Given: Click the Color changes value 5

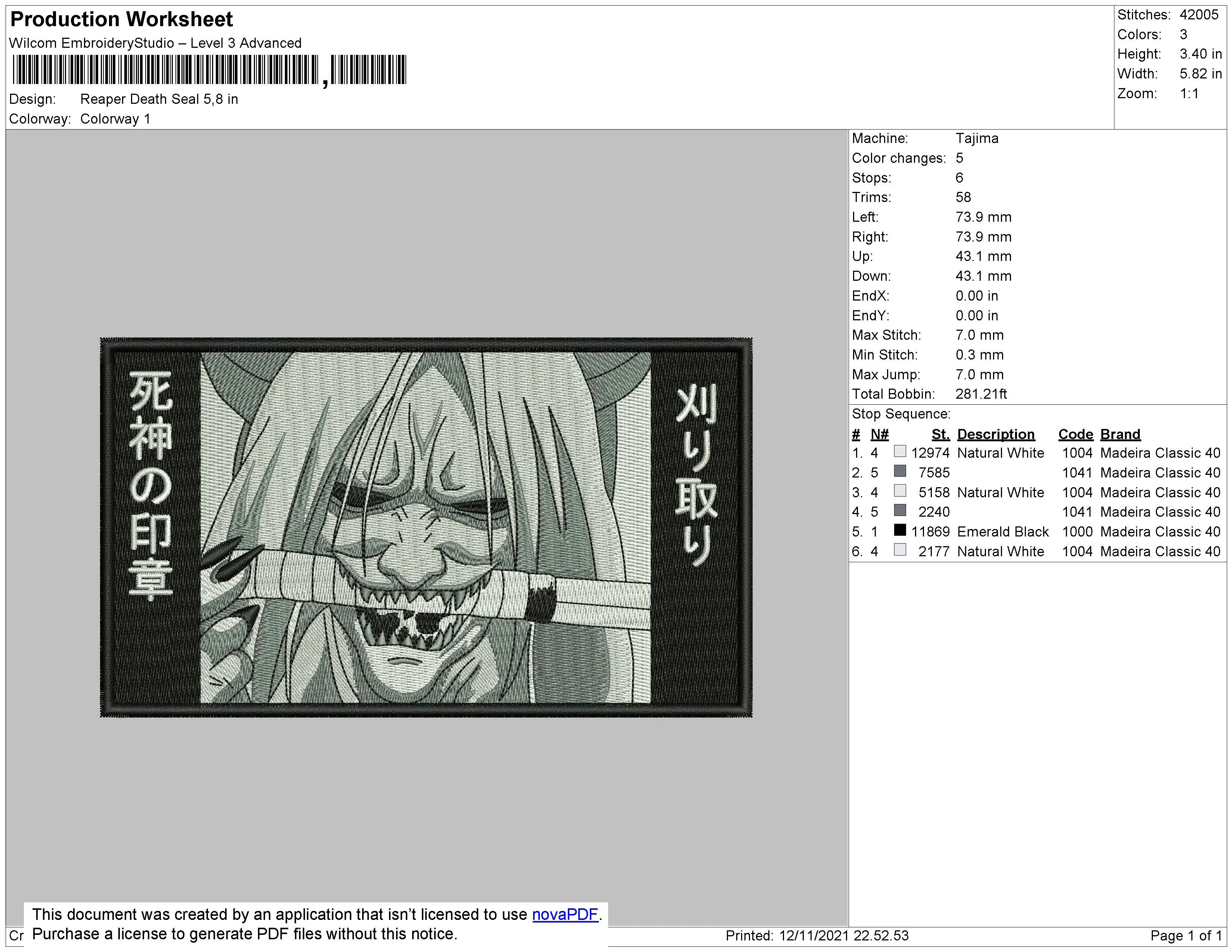Looking at the screenshot, I should point(959,158).
